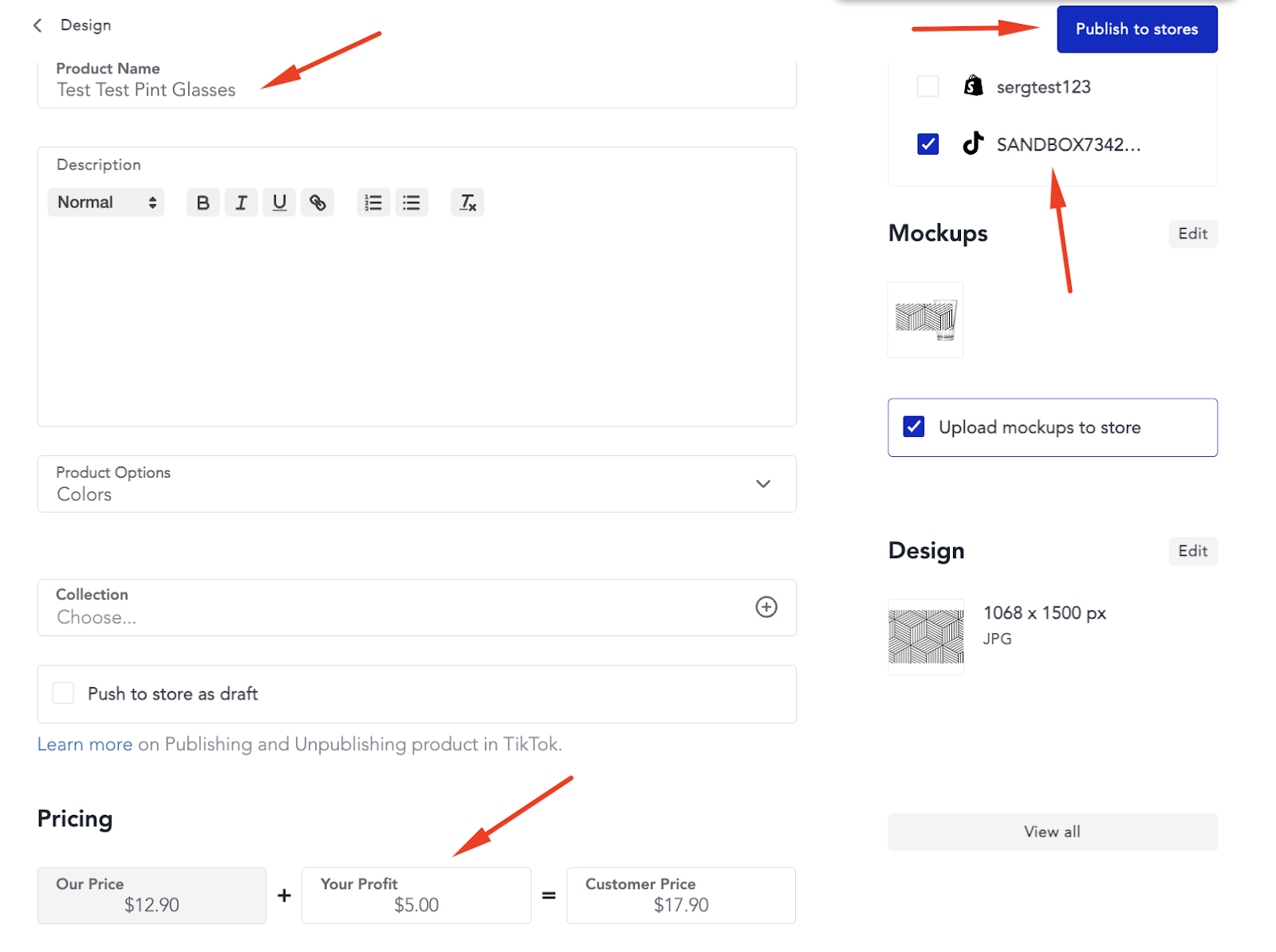The width and height of the screenshot is (1276, 952).
Task: Open the Learn more link
Action: (x=85, y=744)
